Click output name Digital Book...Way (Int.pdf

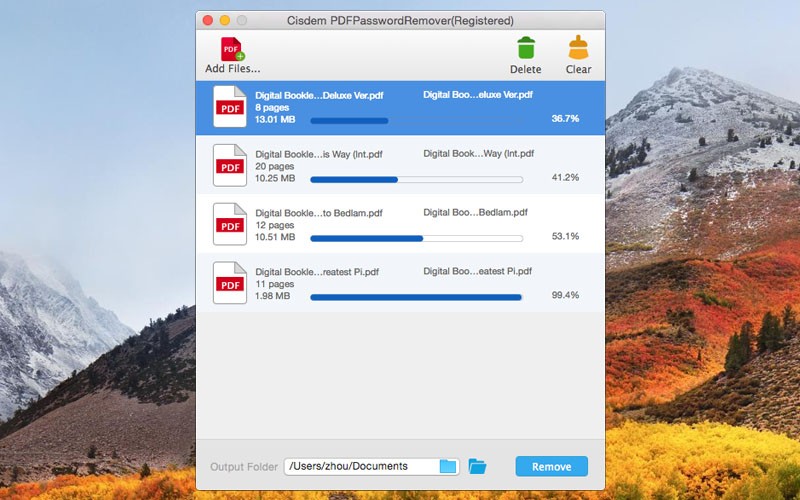[x=479, y=154]
